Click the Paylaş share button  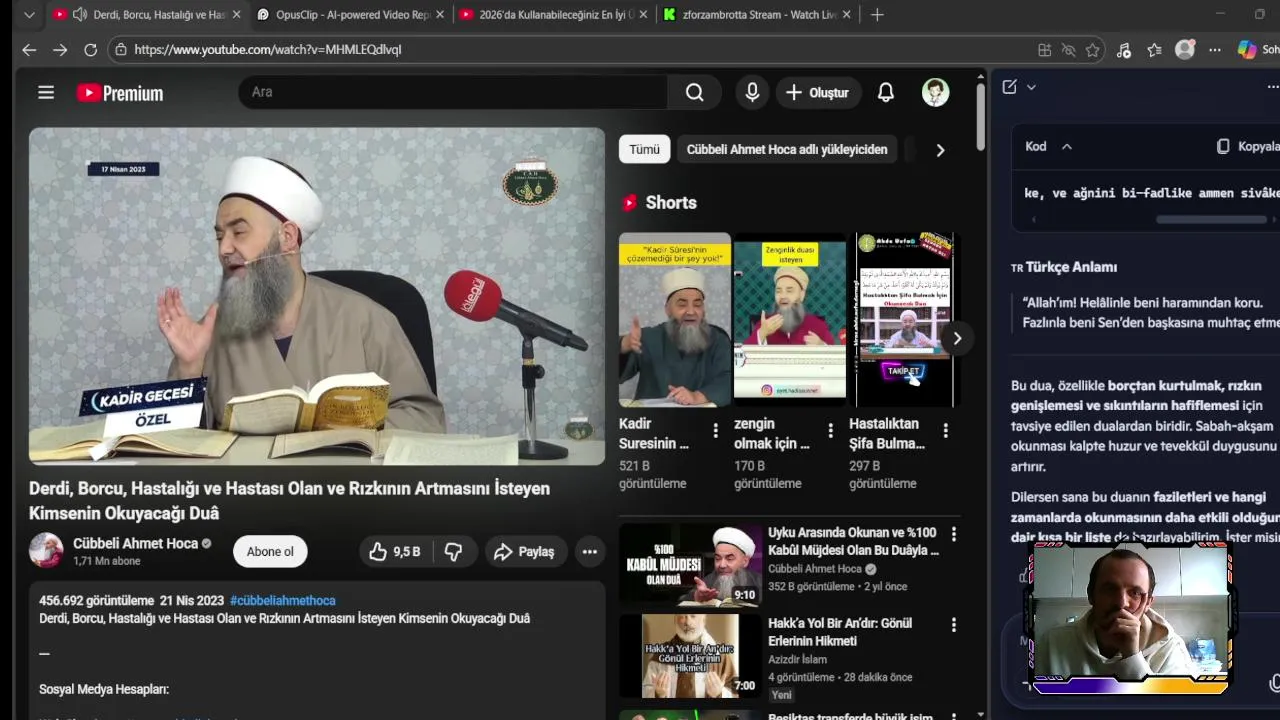click(525, 552)
